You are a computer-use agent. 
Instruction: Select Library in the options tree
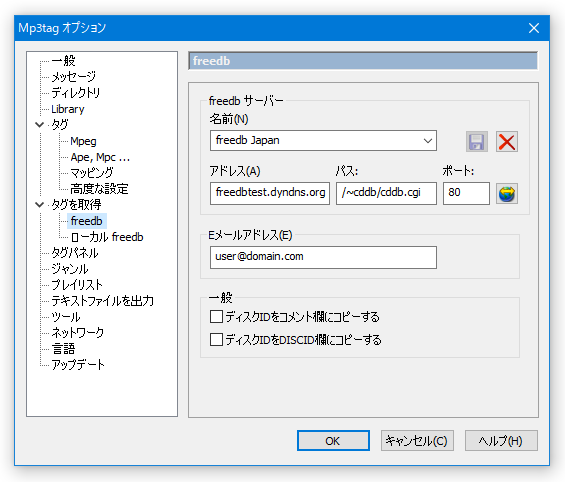coord(68,109)
